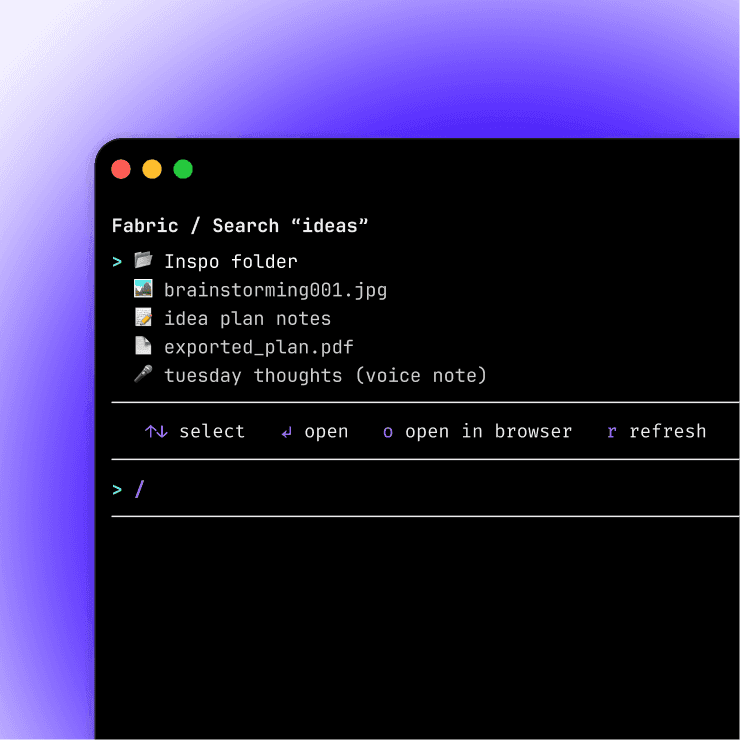The height and width of the screenshot is (740, 740).
Task: Click the return-arrow icon before open
Action: pos(286,432)
